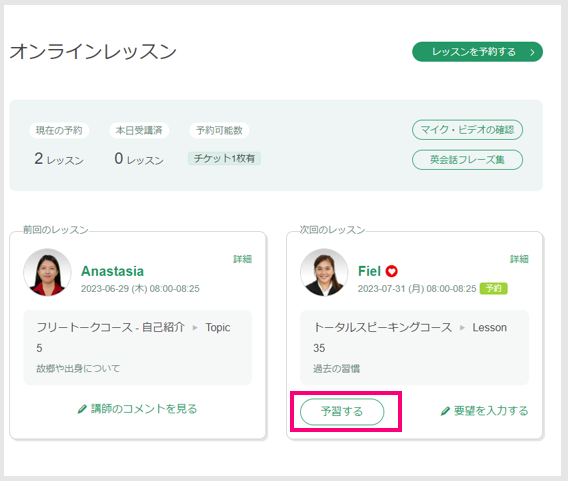The image size is (568, 481).
Task: Open teacher name Anastasia
Action: tap(112, 271)
